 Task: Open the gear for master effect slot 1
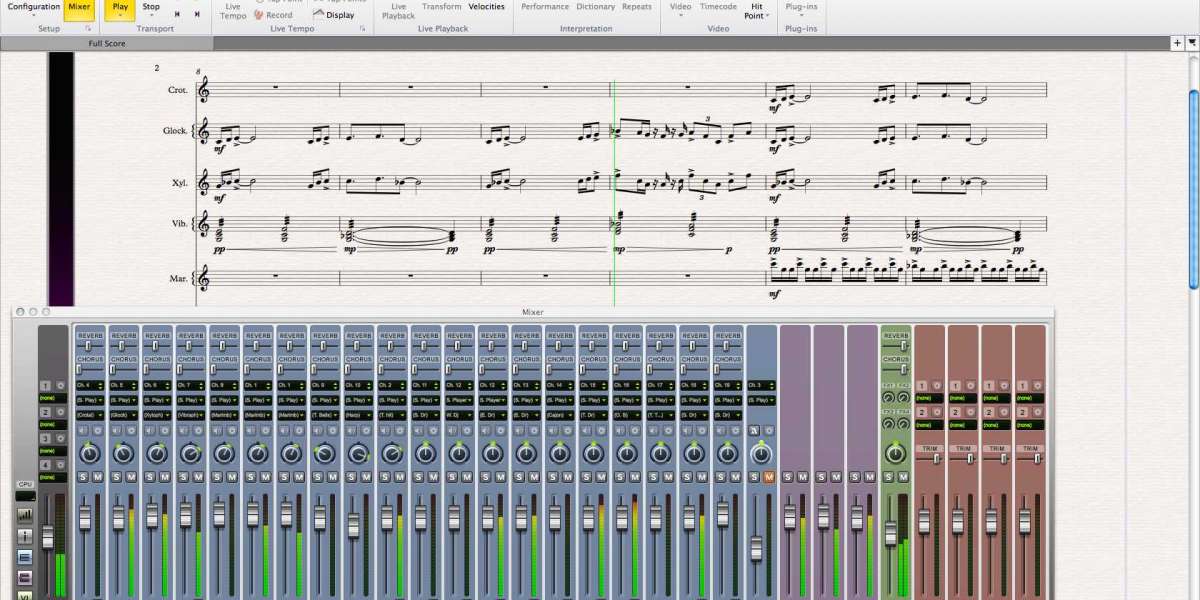tap(60, 385)
